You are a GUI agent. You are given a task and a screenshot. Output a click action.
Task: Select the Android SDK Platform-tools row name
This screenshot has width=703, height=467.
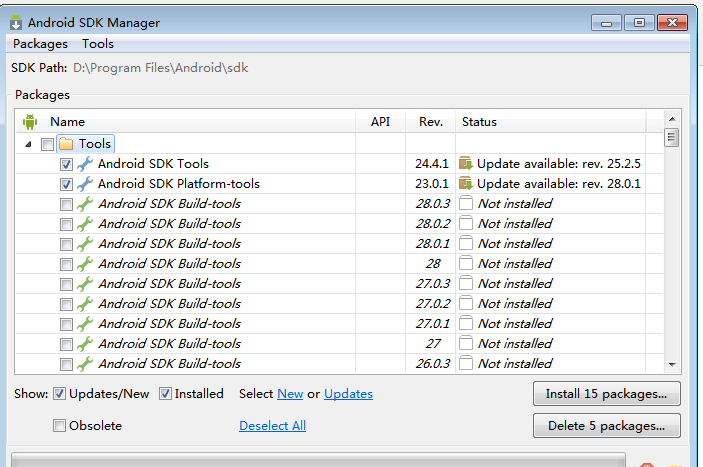coord(179,184)
